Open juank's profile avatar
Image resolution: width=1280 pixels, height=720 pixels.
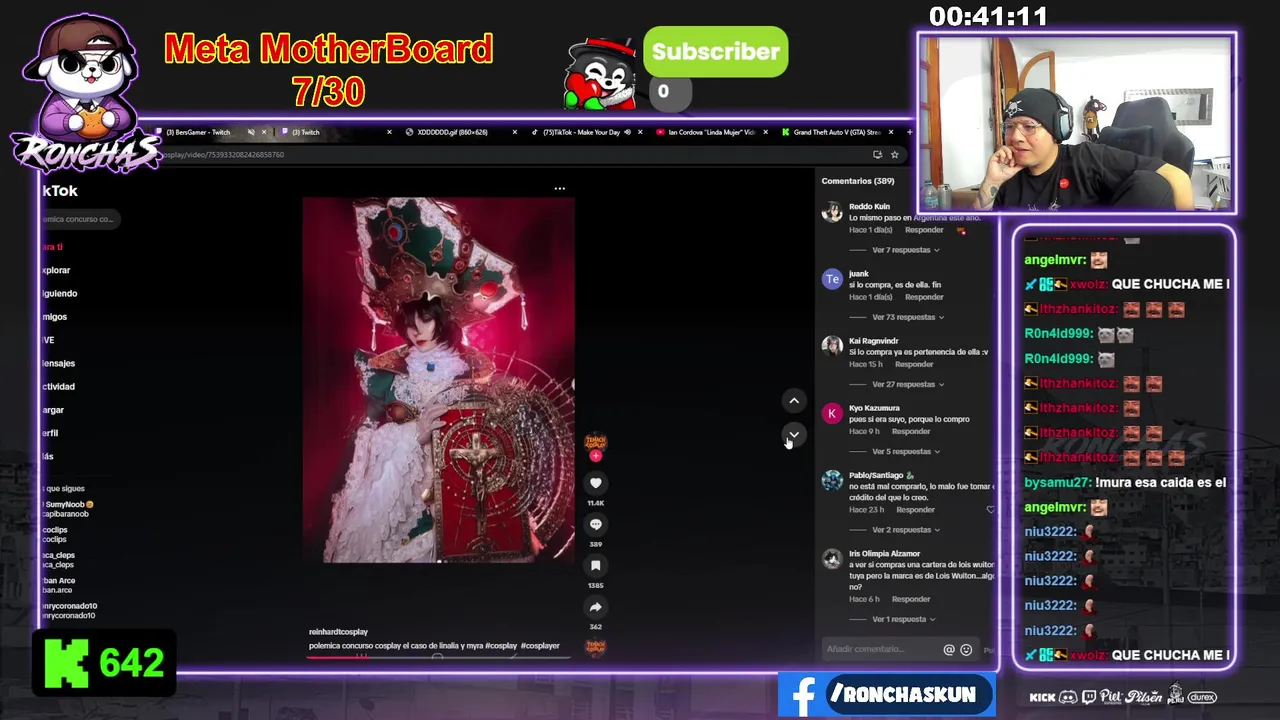click(x=832, y=279)
